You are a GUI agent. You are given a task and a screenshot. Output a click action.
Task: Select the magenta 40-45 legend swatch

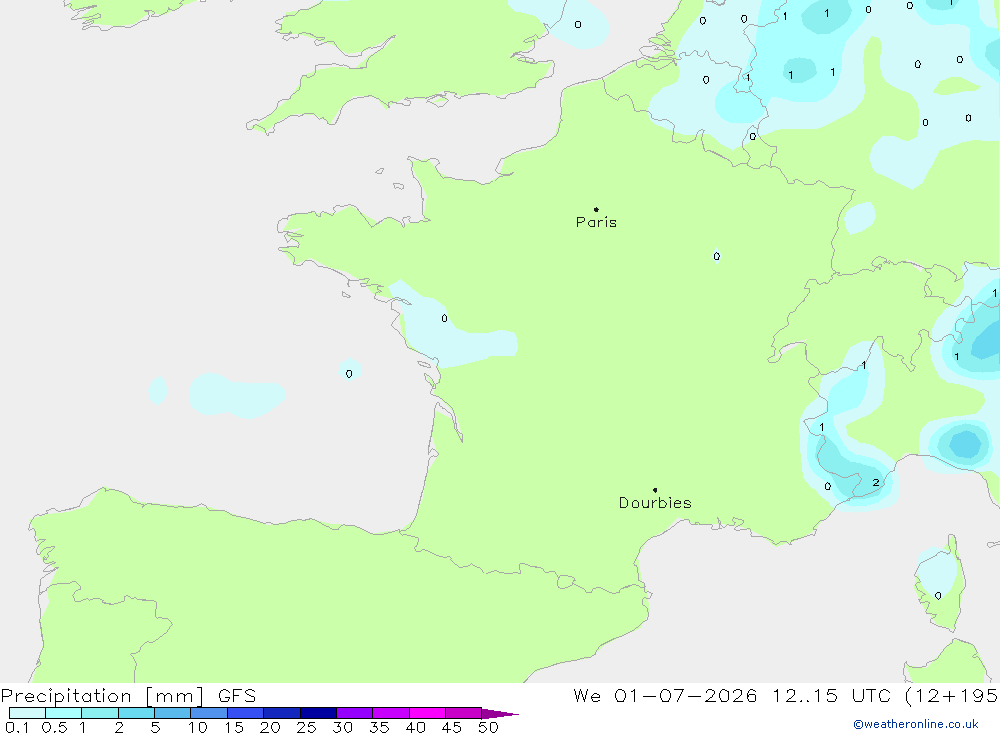pyautogui.click(x=427, y=713)
